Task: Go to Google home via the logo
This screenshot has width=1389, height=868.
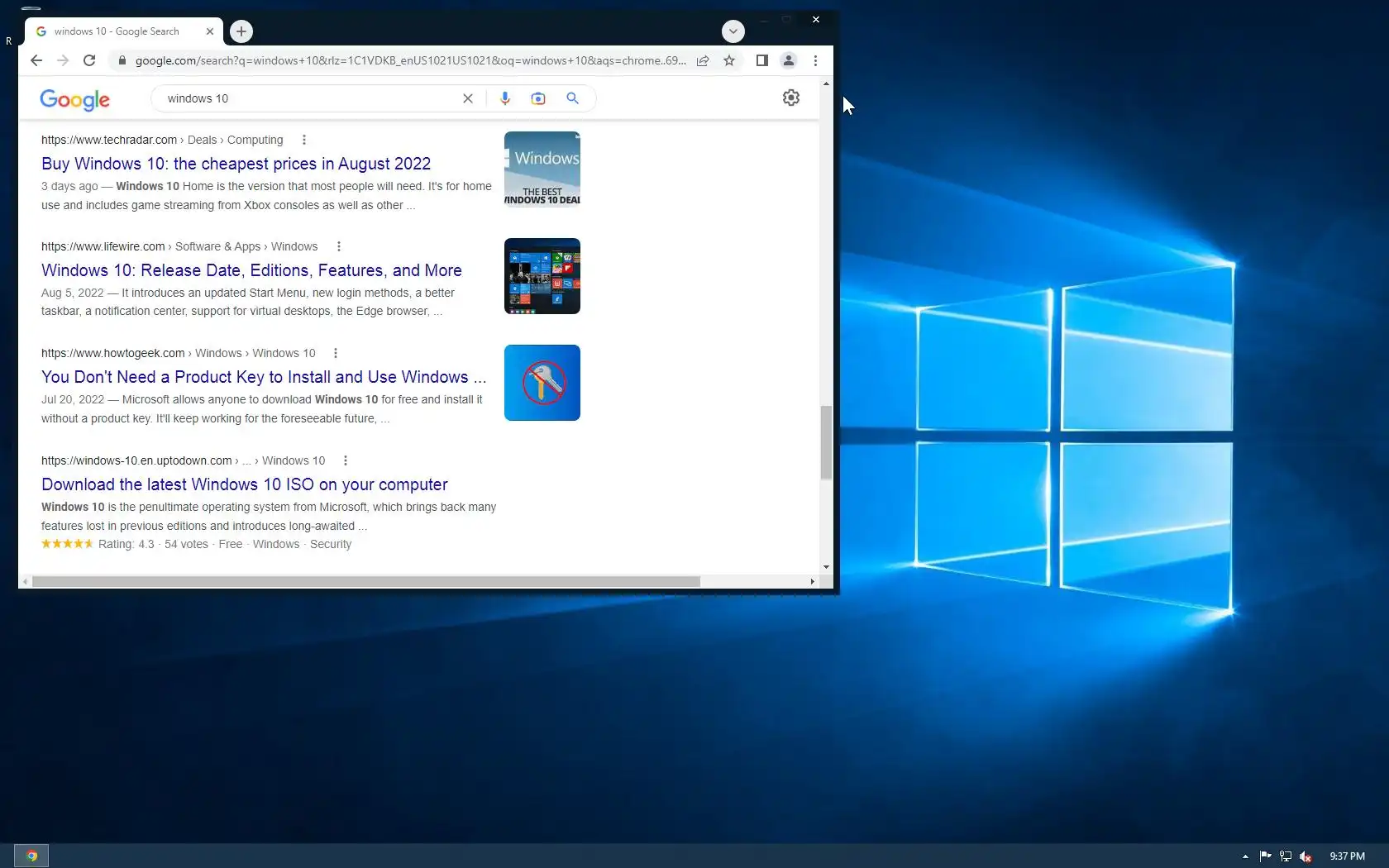Action: tap(75, 99)
